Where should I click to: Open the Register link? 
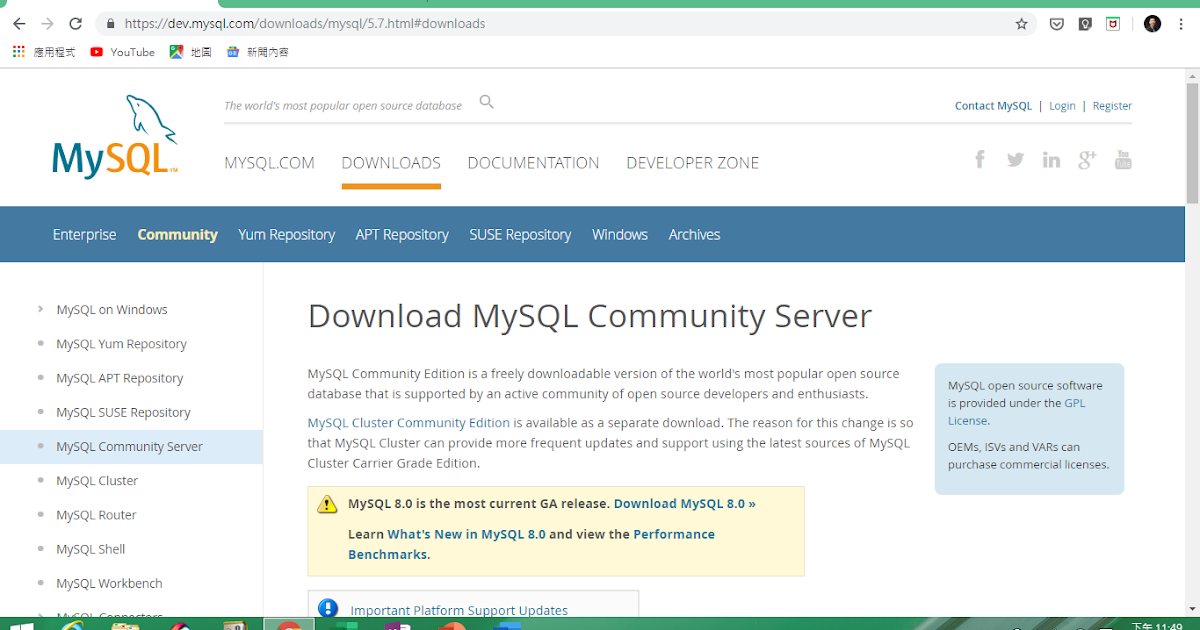coord(1112,105)
